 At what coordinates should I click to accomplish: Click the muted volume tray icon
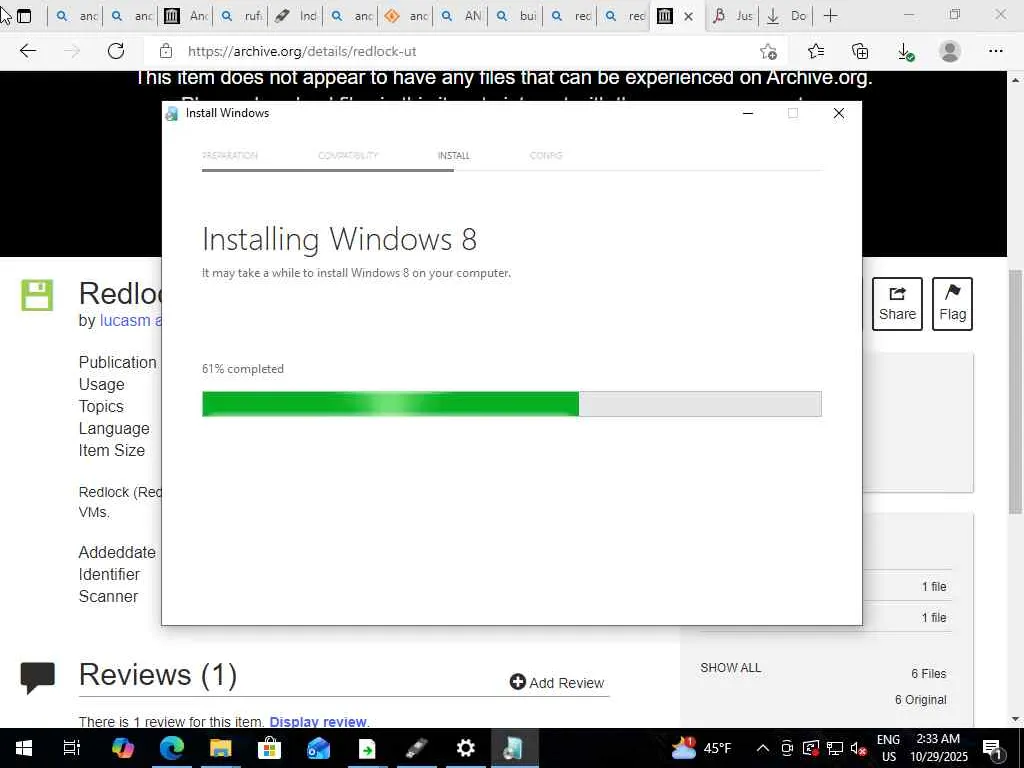[x=858, y=748]
